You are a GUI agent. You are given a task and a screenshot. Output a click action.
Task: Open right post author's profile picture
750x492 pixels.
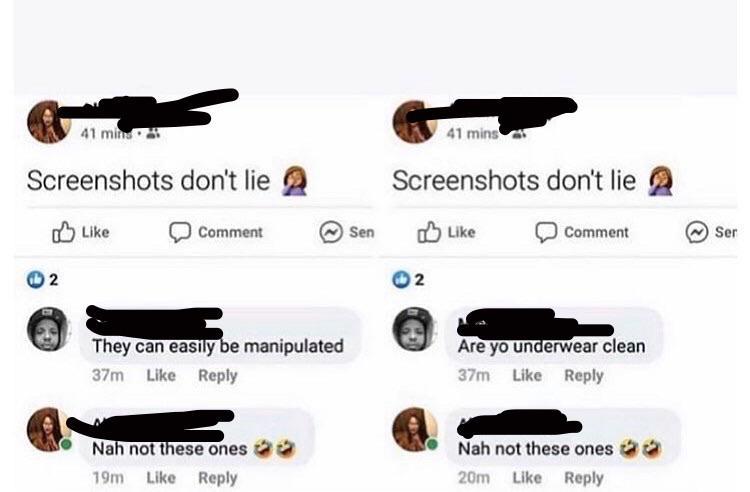pyautogui.click(x=414, y=122)
